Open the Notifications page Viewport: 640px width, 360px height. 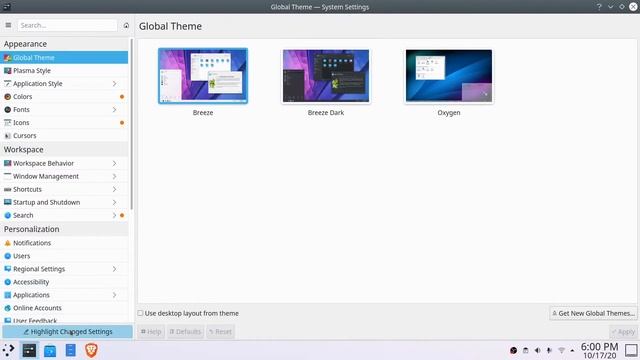pos(65,243)
